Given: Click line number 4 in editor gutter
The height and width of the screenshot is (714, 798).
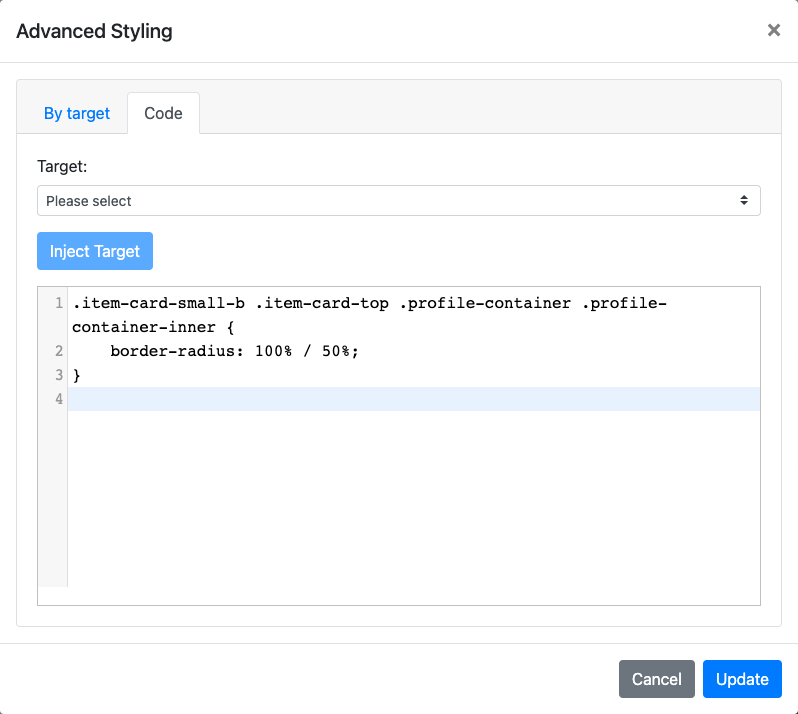Looking at the screenshot, I should [59, 399].
